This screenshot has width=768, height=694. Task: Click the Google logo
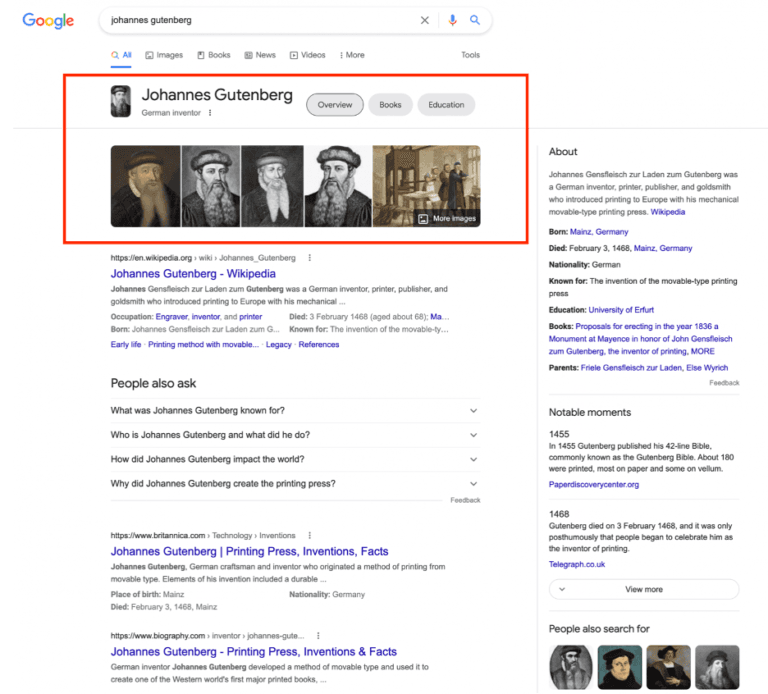click(x=48, y=21)
